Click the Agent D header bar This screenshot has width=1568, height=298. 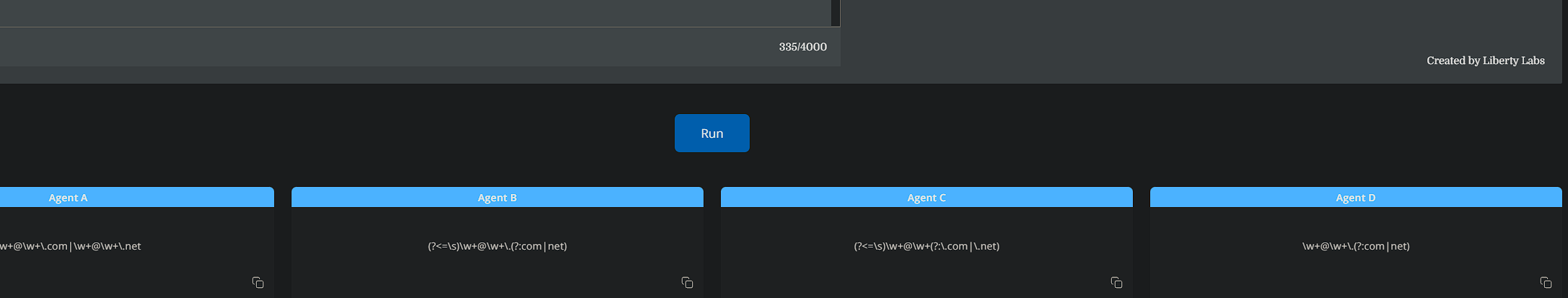click(1356, 198)
